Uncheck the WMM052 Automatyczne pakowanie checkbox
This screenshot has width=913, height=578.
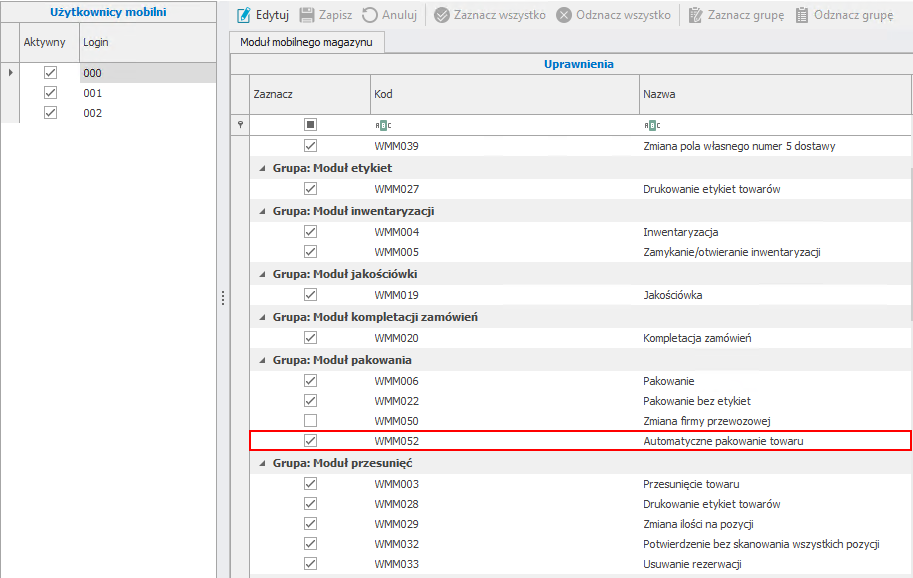point(310,440)
